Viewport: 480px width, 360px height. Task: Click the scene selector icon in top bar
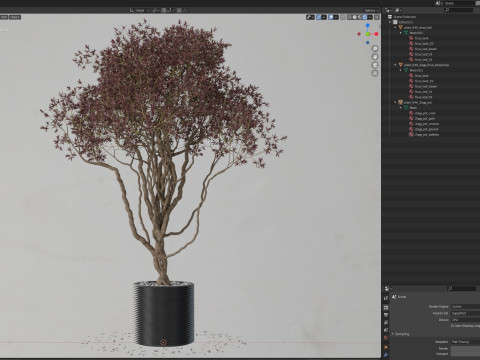[x=438, y=3]
